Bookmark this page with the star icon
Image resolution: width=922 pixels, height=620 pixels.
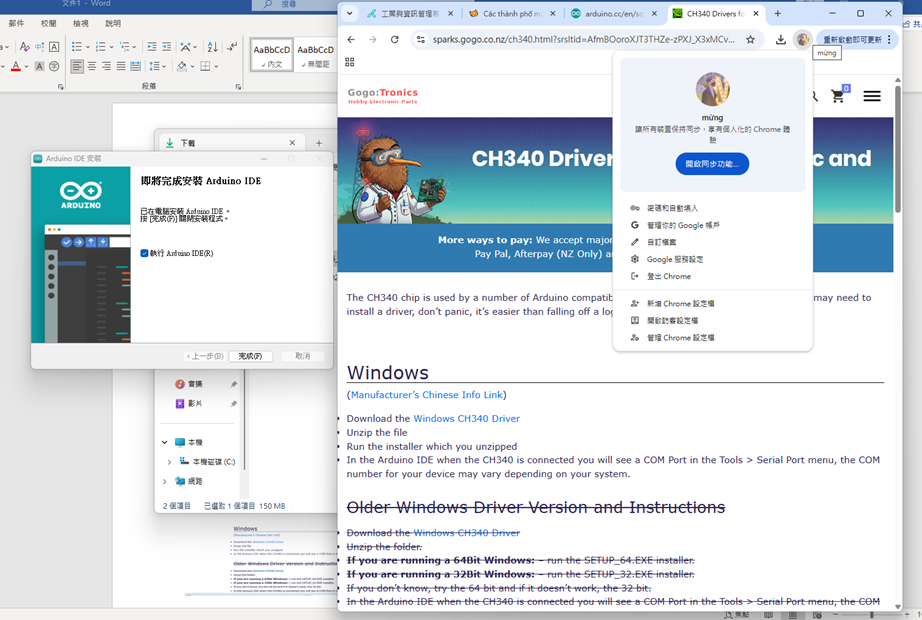pos(751,40)
